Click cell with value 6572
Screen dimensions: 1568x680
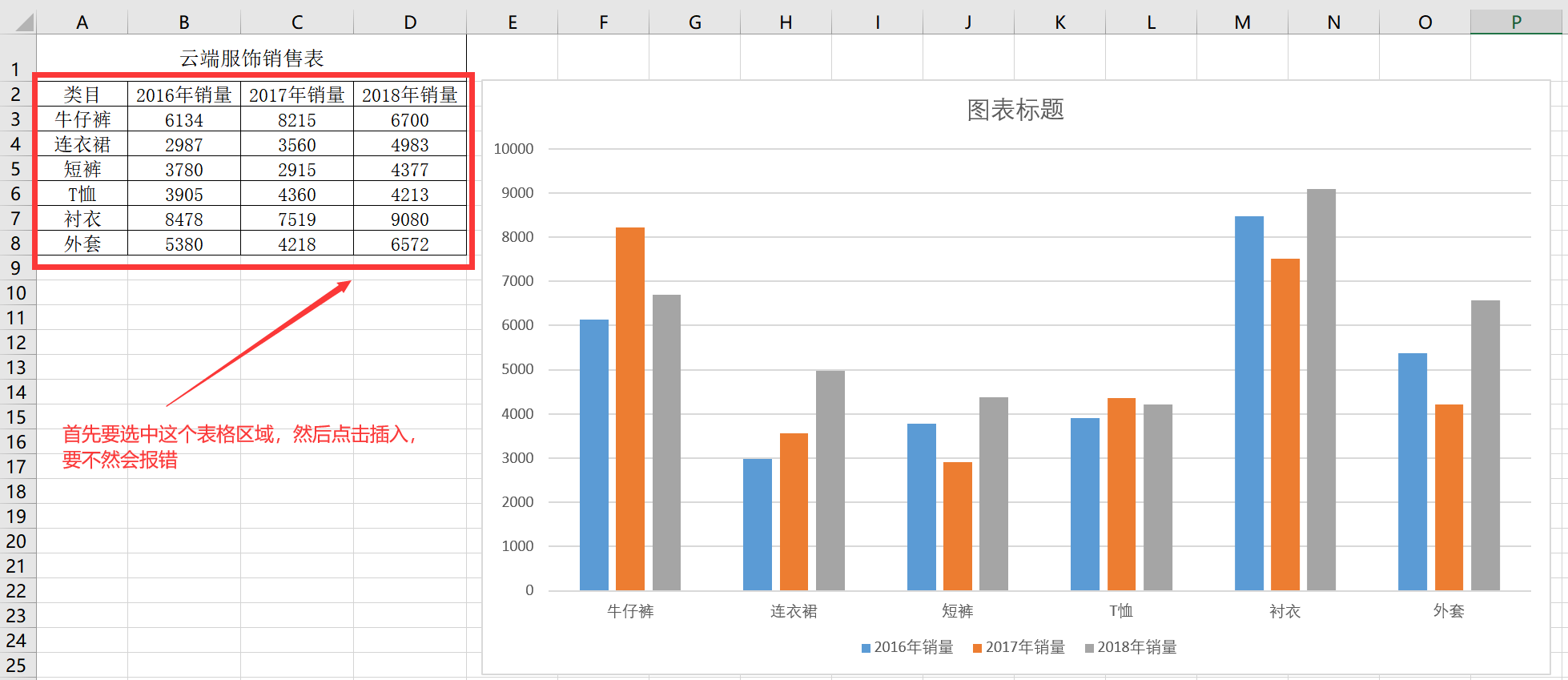410,243
